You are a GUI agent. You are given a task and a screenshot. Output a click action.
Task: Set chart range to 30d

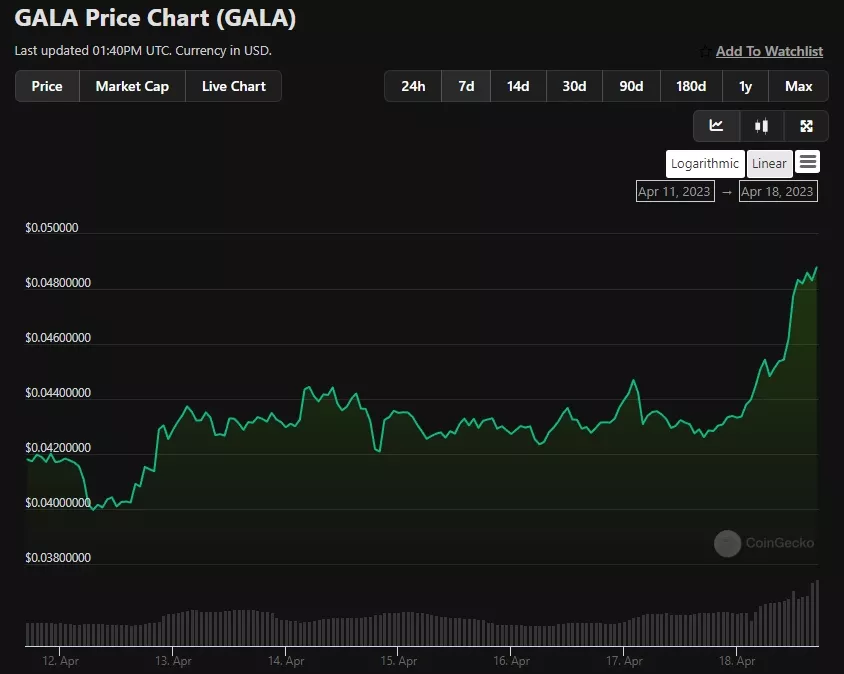point(574,86)
